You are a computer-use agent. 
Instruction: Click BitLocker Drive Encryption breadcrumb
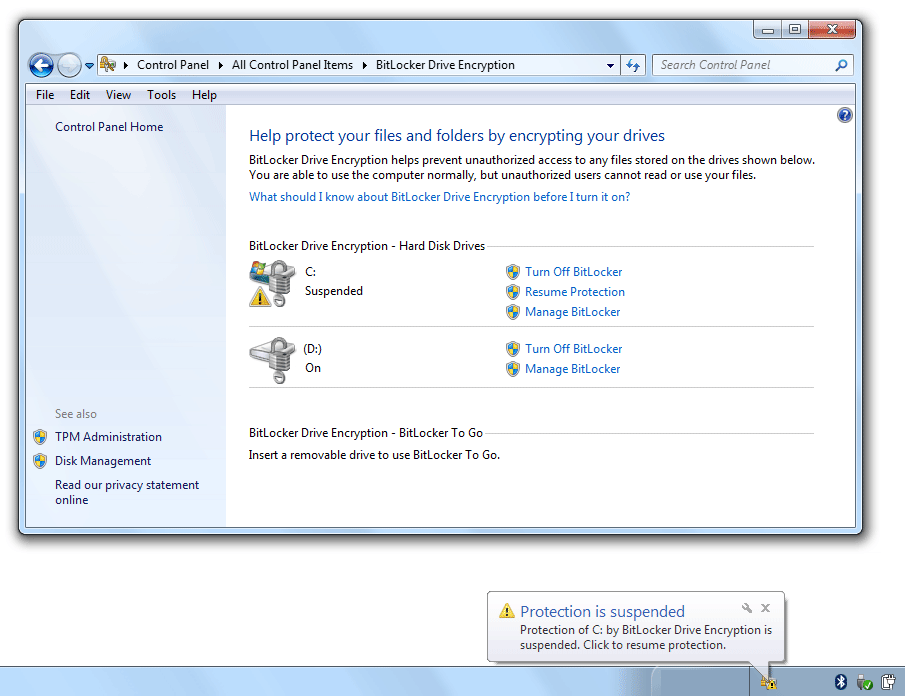click(445, 65)
